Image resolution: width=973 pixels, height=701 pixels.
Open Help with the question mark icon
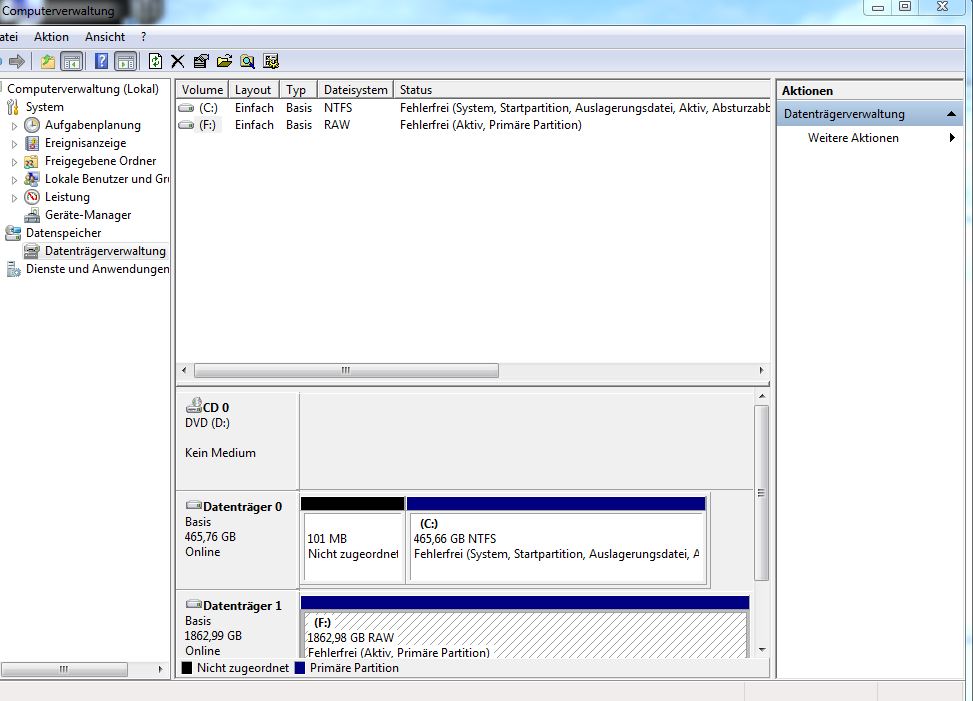[101, 61]
